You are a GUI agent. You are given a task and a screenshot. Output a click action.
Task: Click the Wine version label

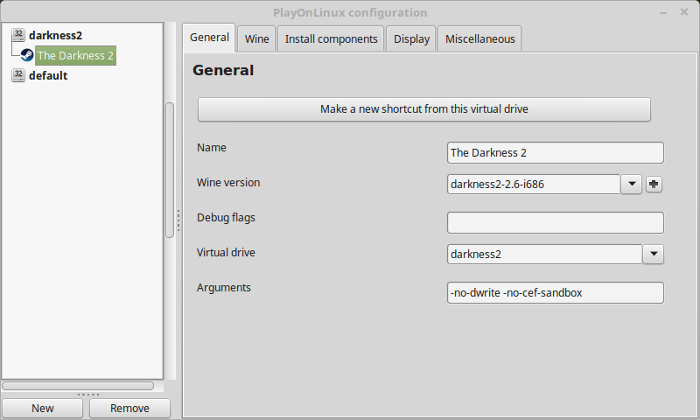click(228, 183)
